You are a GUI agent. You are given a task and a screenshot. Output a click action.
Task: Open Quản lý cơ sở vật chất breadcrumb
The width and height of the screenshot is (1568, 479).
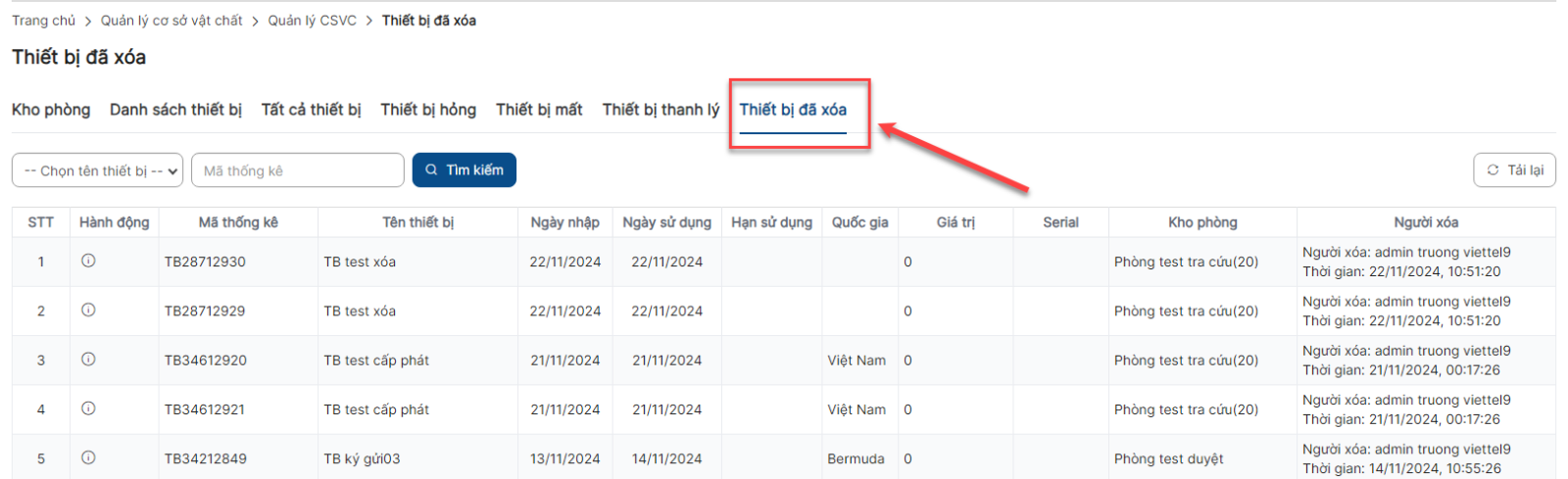[171, 21]
